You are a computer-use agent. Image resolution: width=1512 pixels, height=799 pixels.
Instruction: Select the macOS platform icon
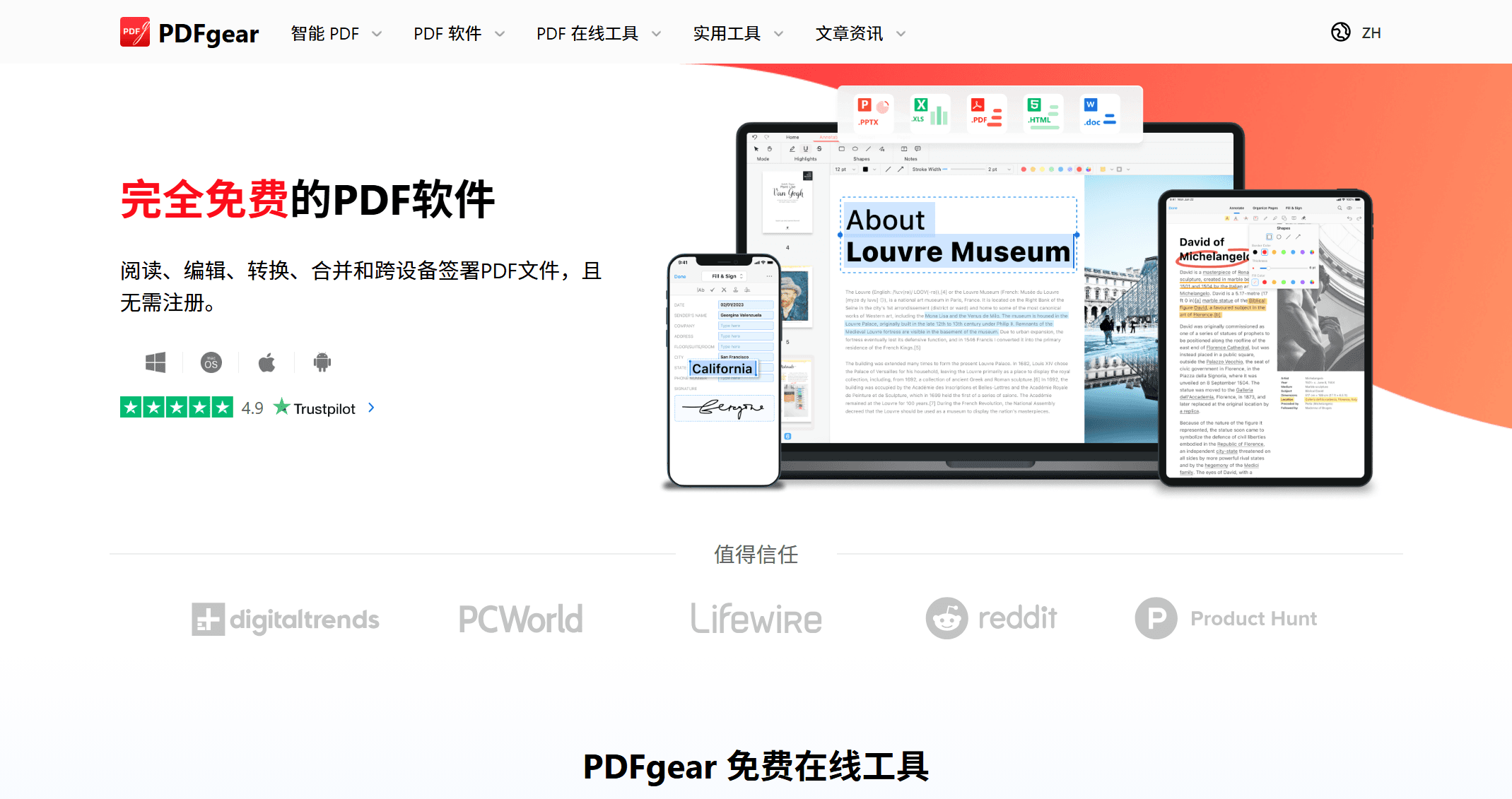click(x=211, y=362)
